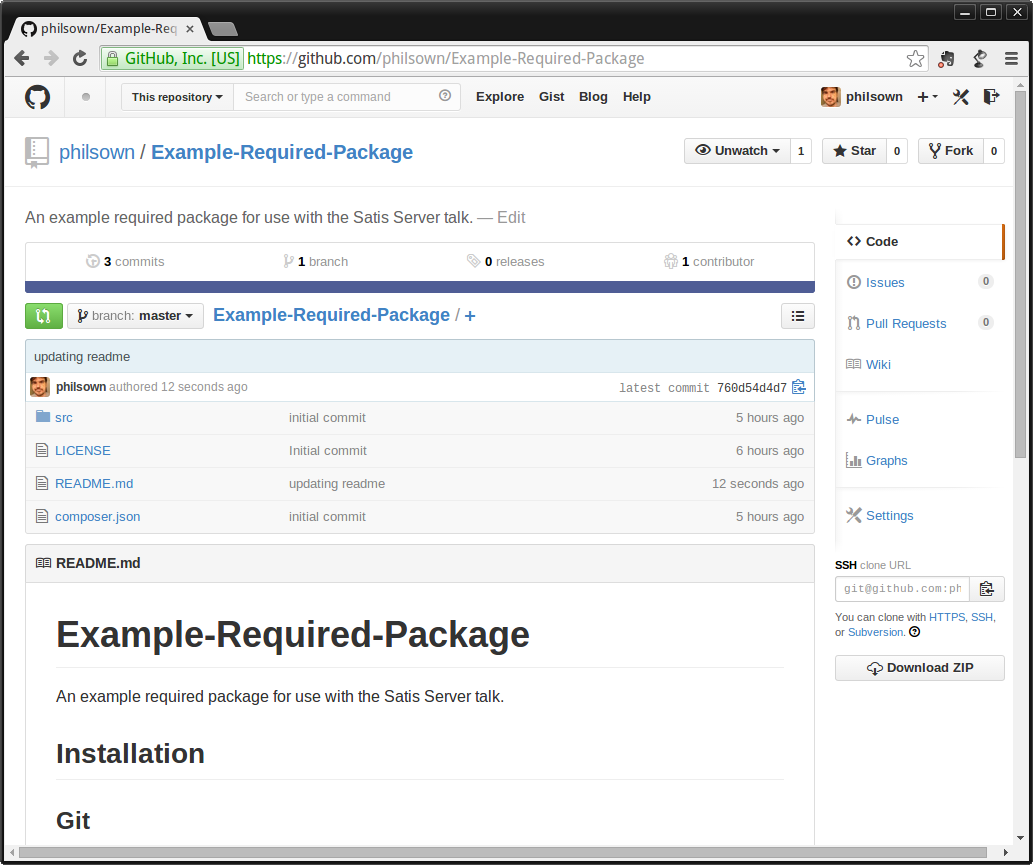
Task: Select the HTTPS clone link
Action: click(947, 617)
